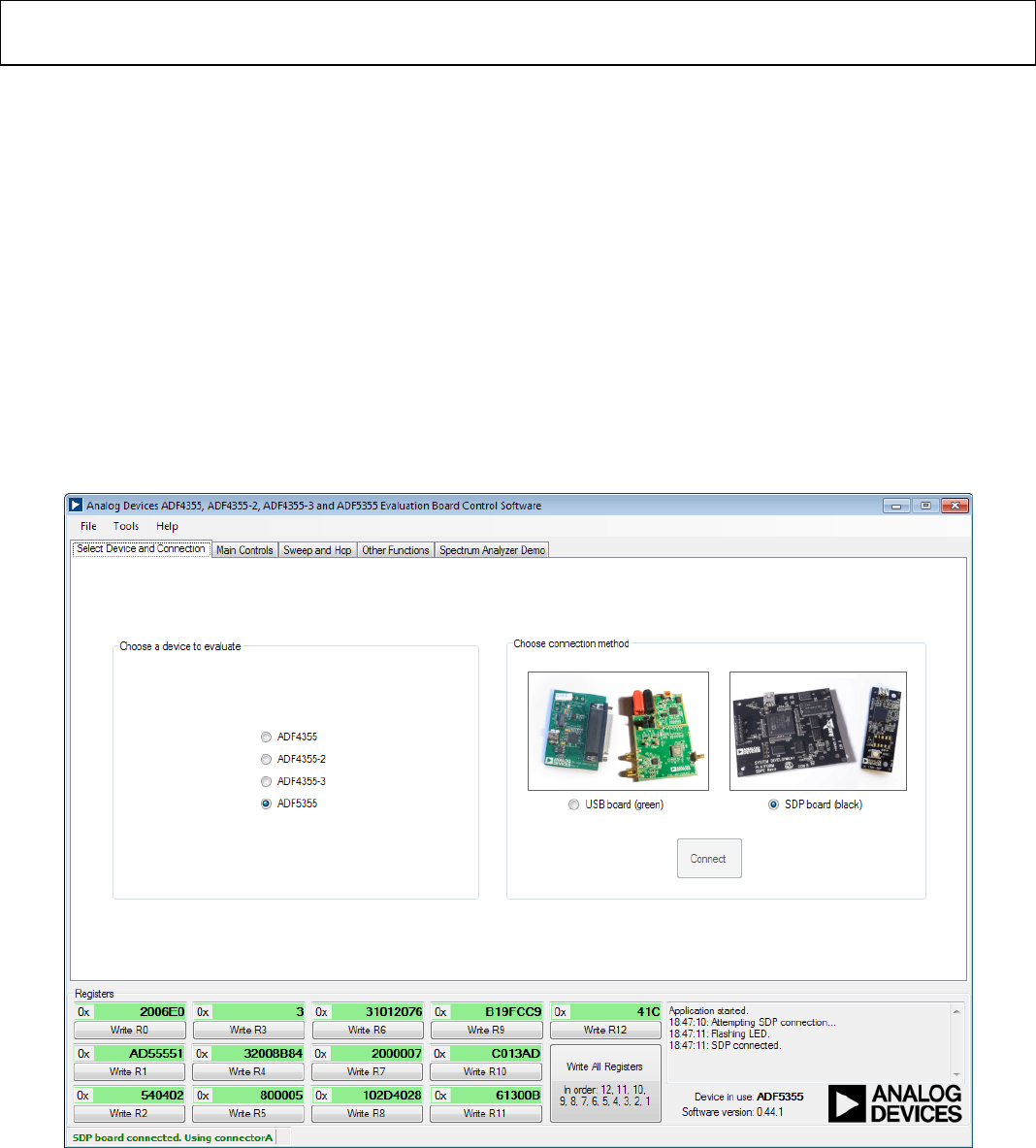Open the Help menu

click(167, 526)
